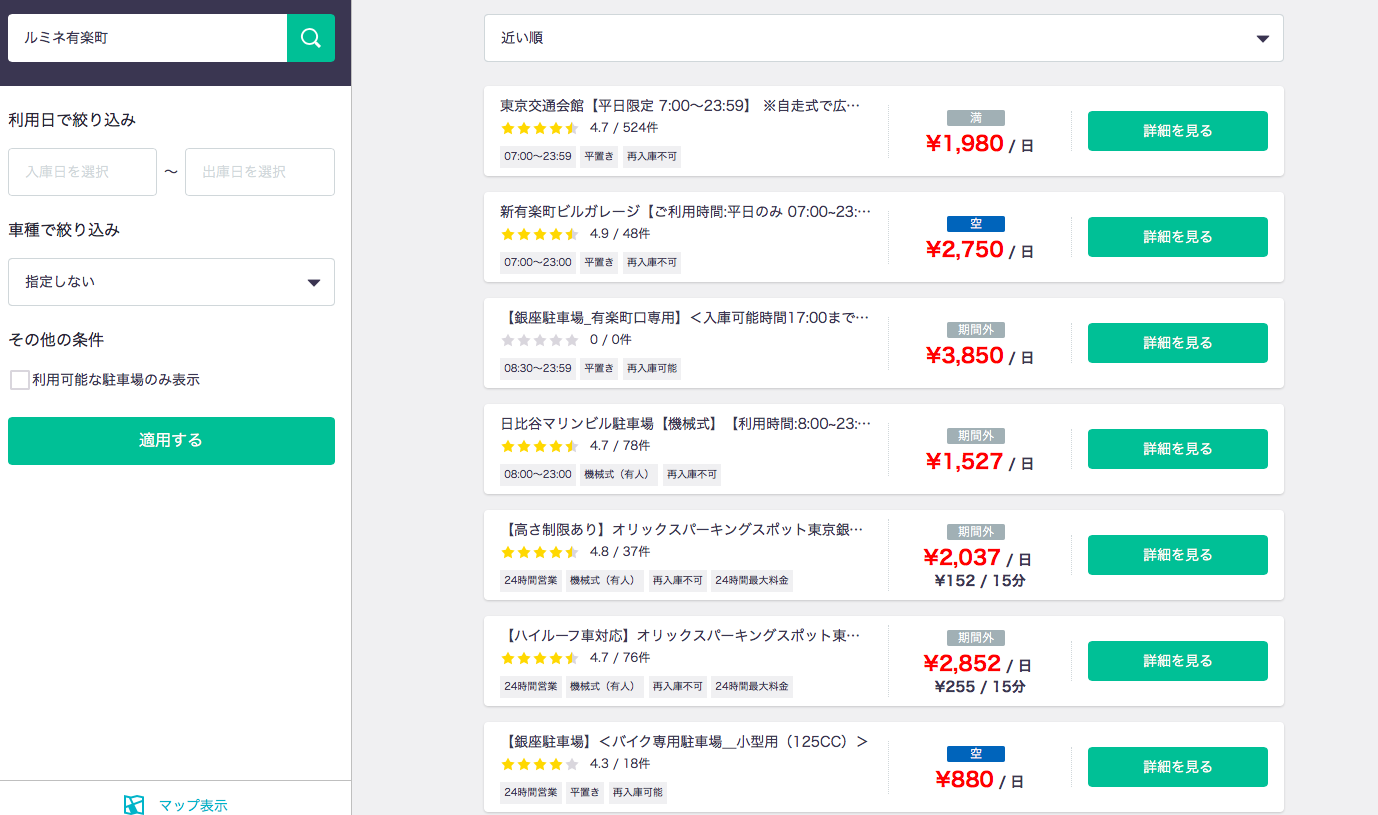View details for 日比谷マリンビル駐車場
The image size is (1378, 815).
click(x=1178, y=449)
